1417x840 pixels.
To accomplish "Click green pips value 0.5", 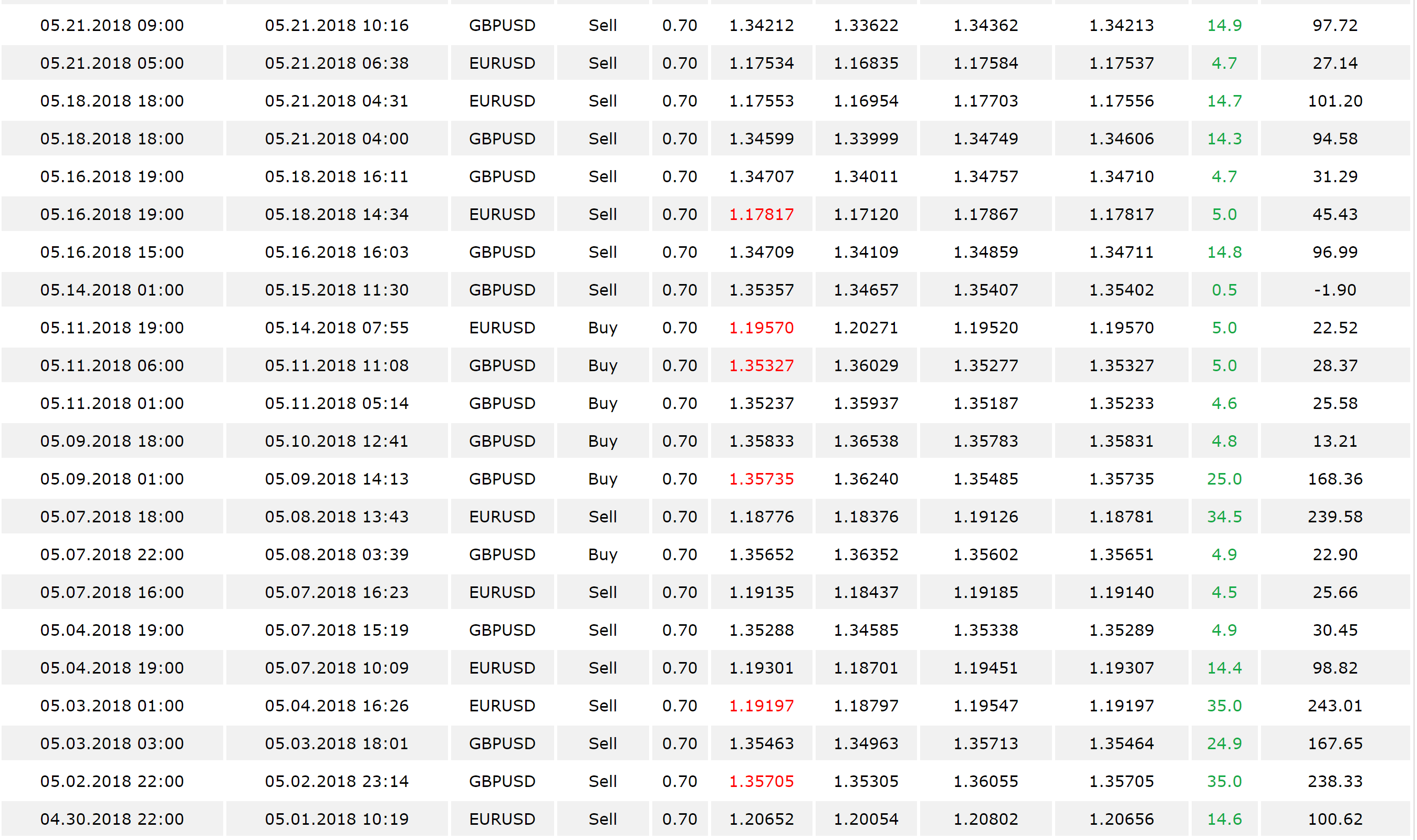I will [x=1225, y=290].
